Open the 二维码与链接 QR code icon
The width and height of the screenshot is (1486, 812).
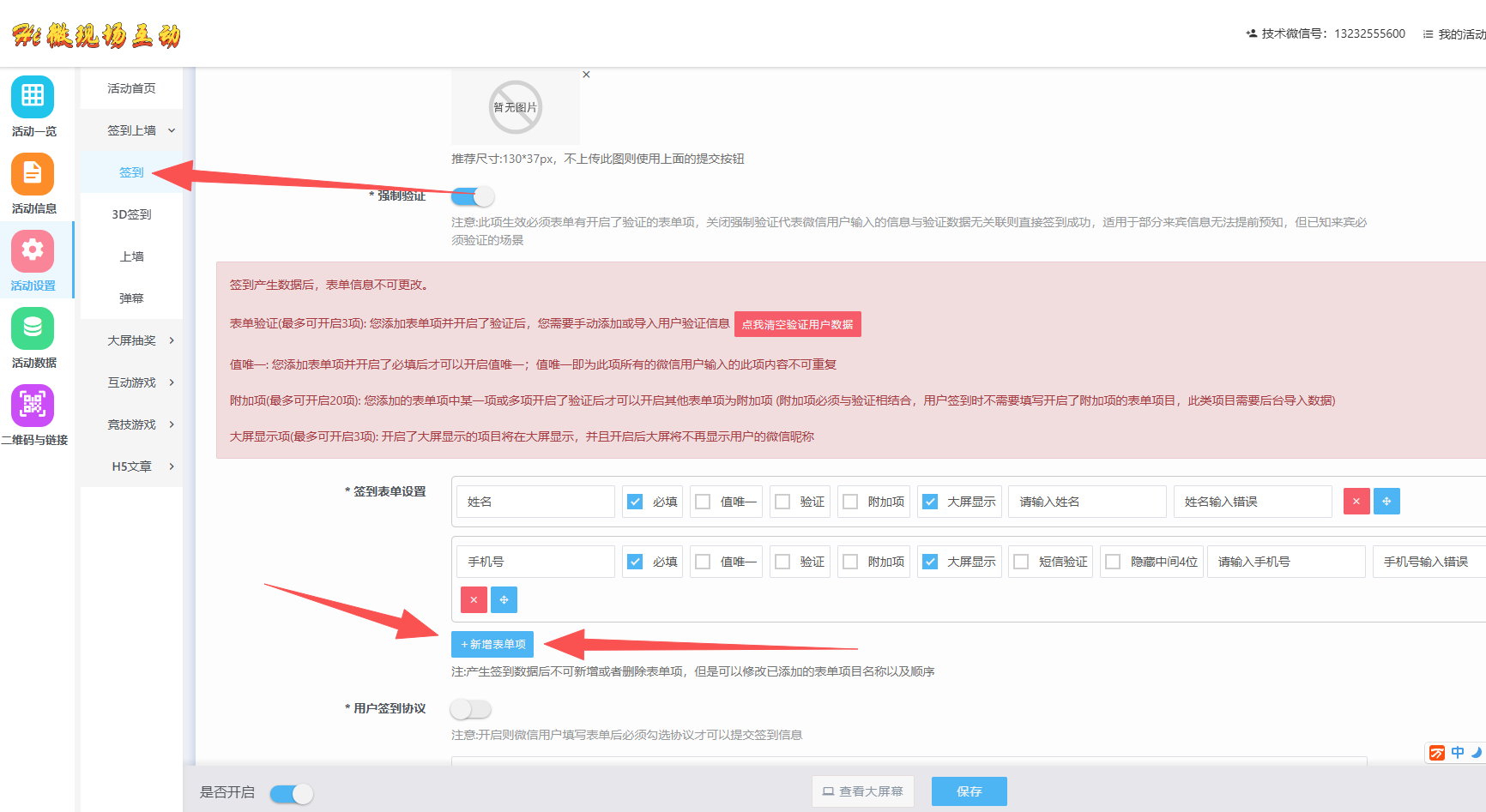33,405
